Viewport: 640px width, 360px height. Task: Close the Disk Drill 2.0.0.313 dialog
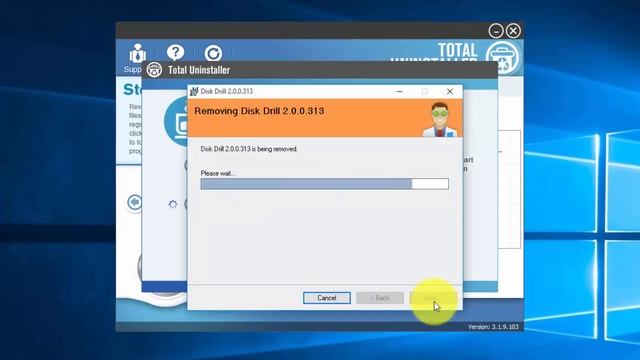click(449, 91)
